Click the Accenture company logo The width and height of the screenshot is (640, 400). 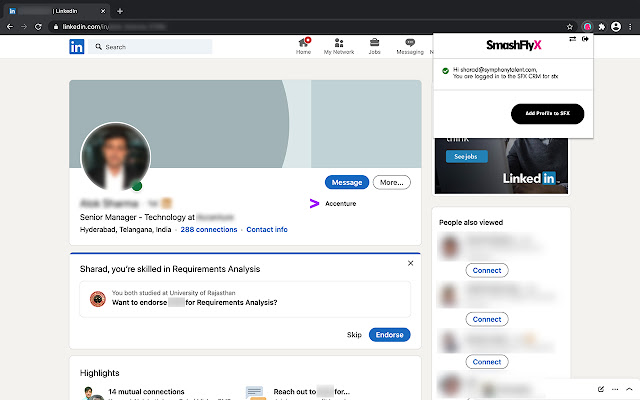[314, 203]
